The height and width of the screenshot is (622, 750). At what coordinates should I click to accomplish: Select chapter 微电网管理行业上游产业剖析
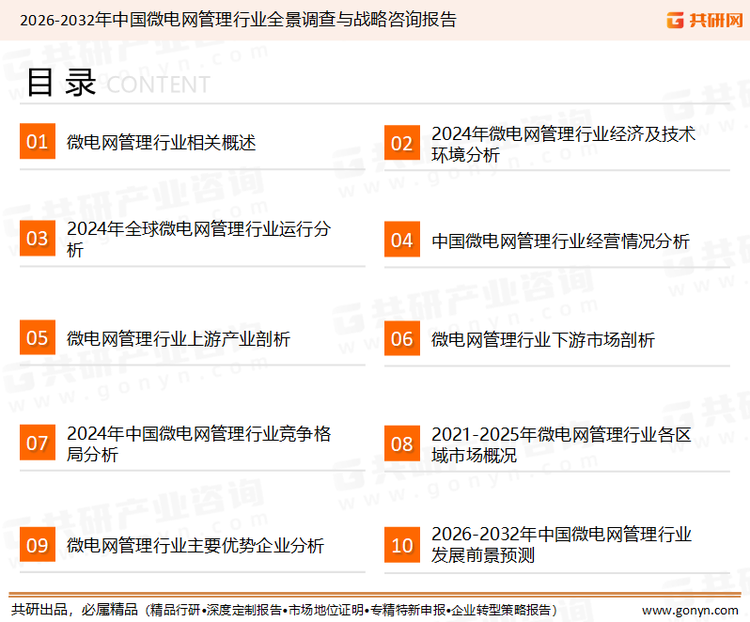coord(178,339)
